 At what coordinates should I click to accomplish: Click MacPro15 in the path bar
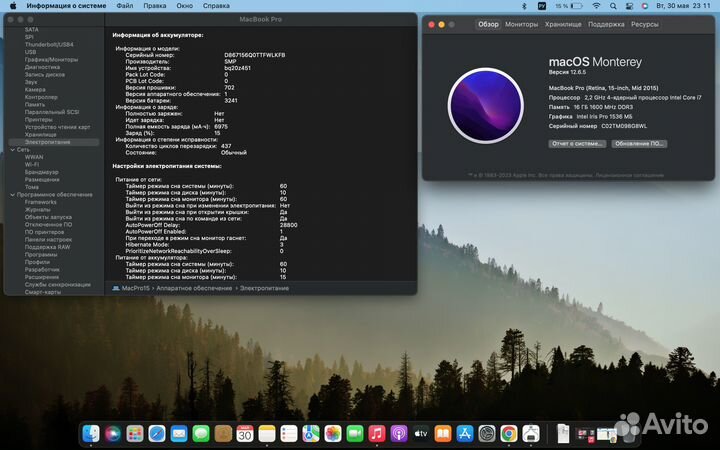point(131,288)
